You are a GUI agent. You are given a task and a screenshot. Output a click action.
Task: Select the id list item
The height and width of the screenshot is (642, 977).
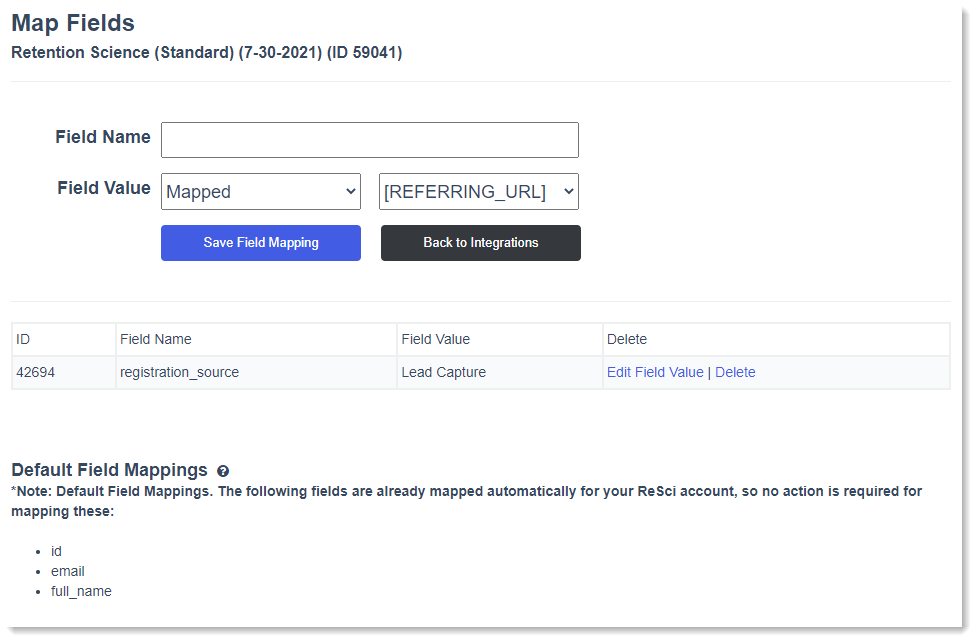(x=56, y=551)
